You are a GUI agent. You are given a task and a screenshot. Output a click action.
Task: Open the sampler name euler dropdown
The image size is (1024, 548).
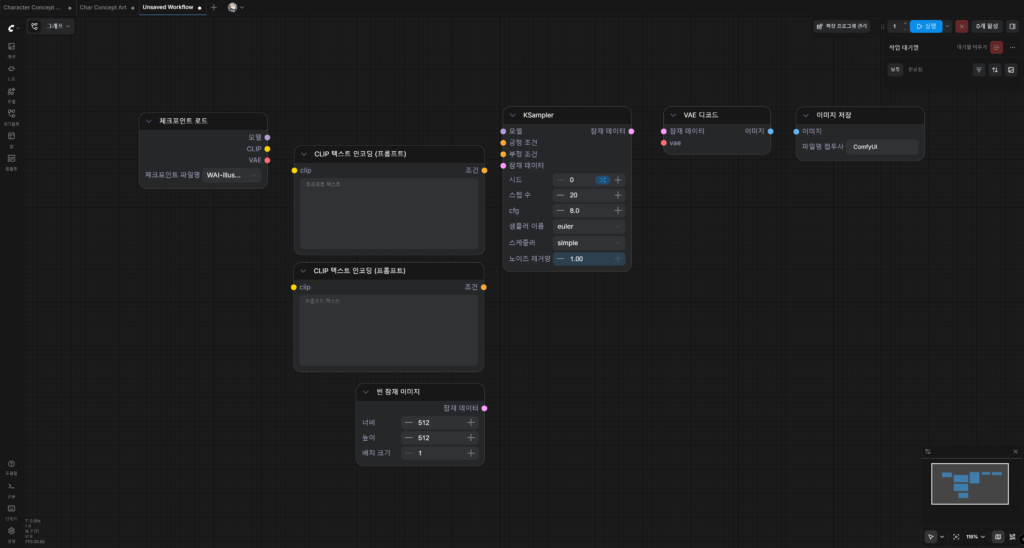[589, 227]
